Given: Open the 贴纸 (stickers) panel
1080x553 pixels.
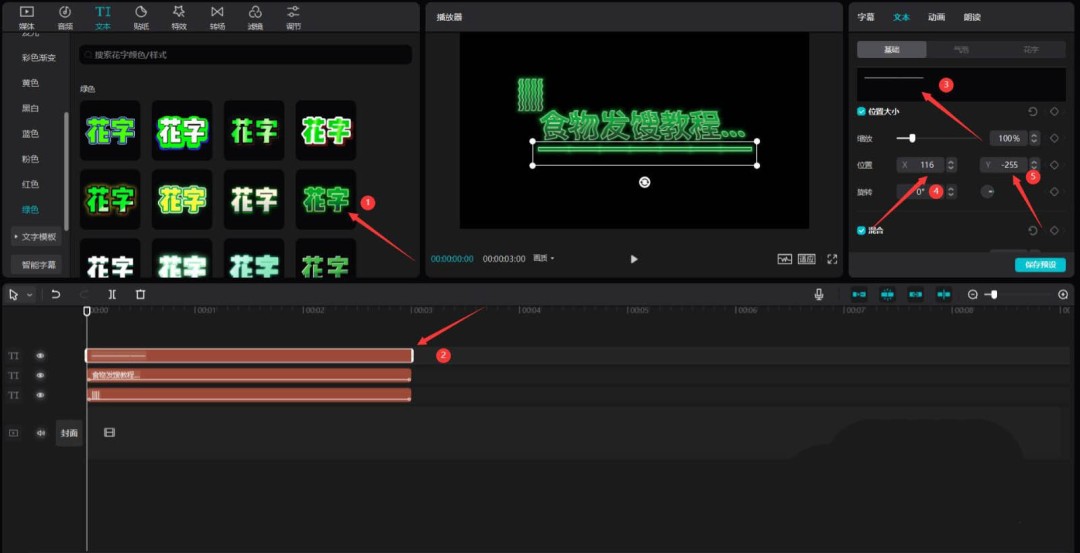Looking at the screenshot, I should point(141,16).
